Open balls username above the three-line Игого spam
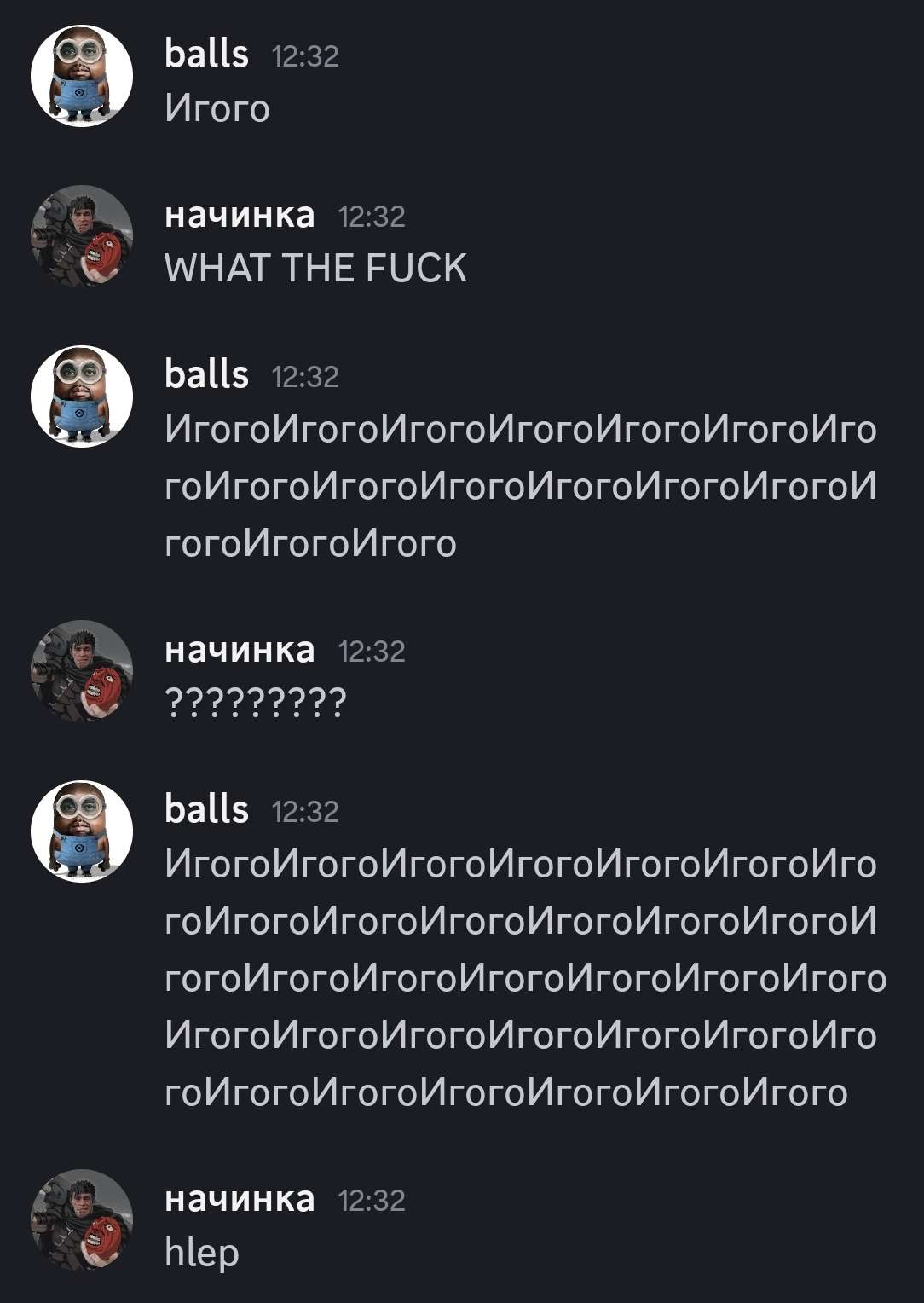 click(206, 374)
